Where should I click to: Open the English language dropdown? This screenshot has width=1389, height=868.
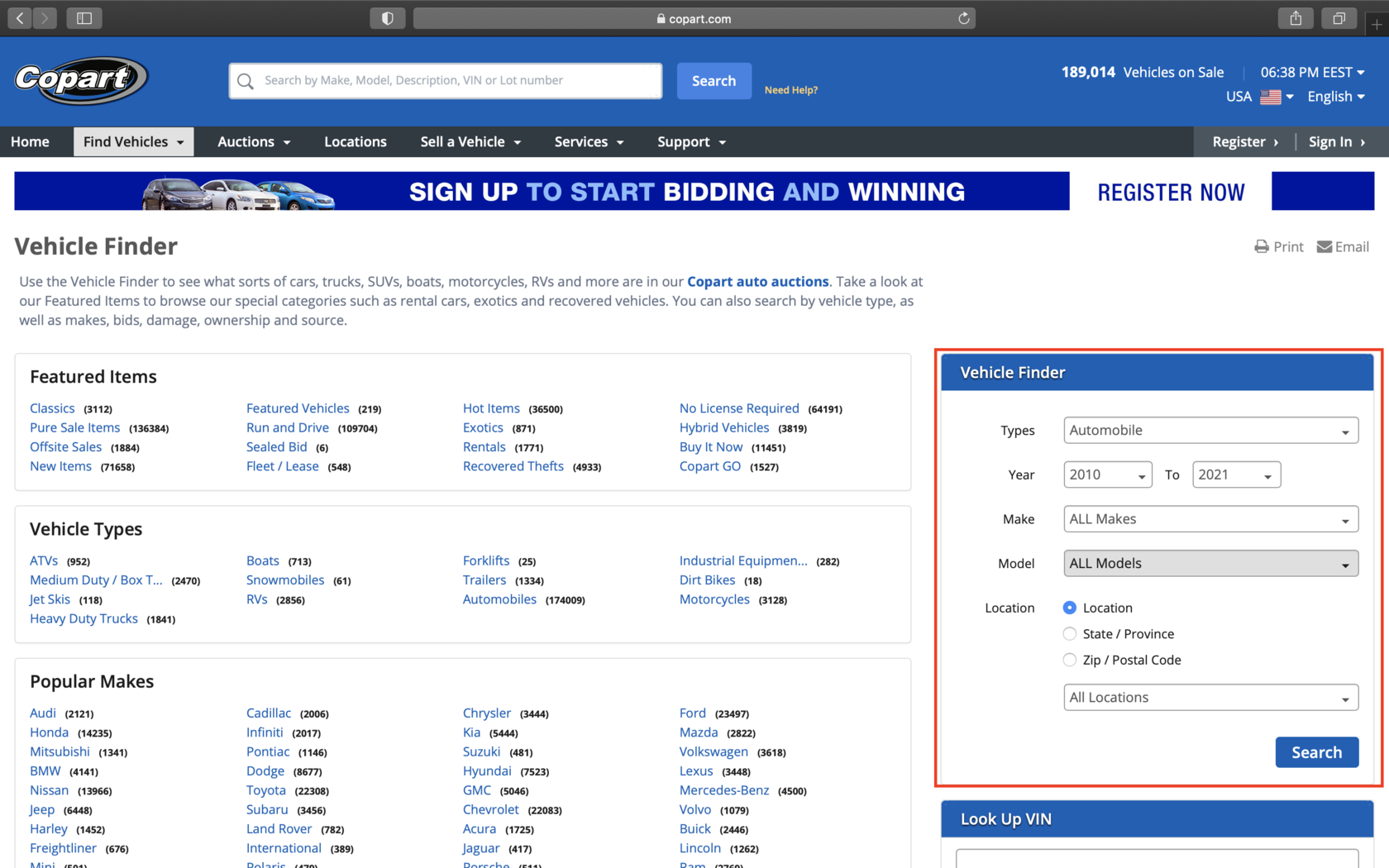[1336, 97]
